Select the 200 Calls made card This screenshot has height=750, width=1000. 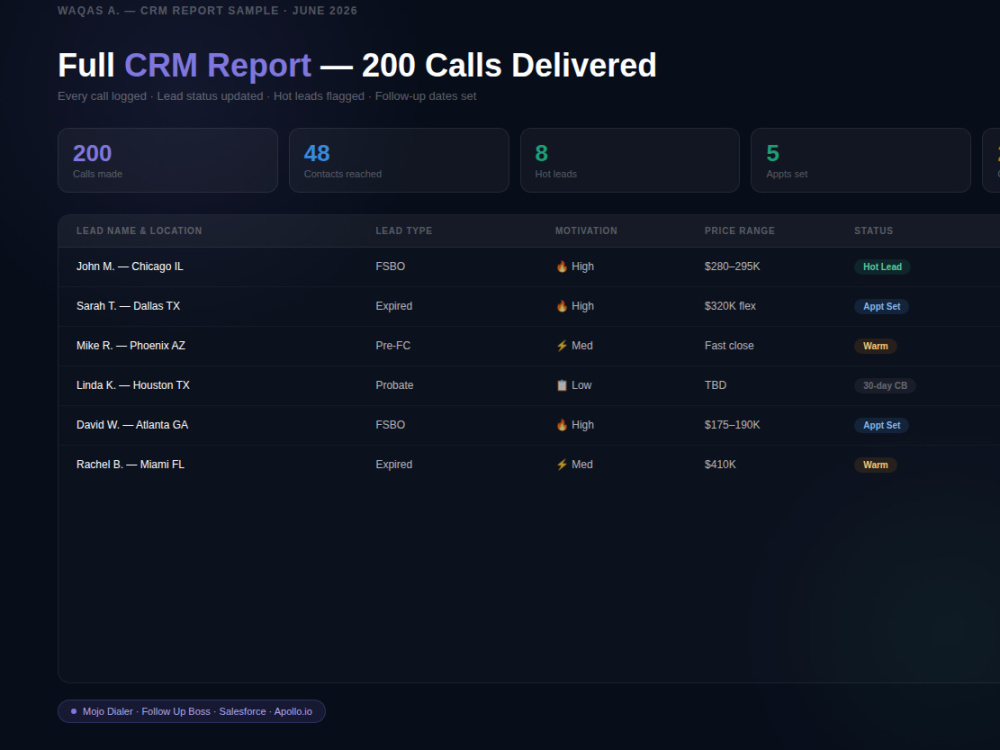pos(168,160)
